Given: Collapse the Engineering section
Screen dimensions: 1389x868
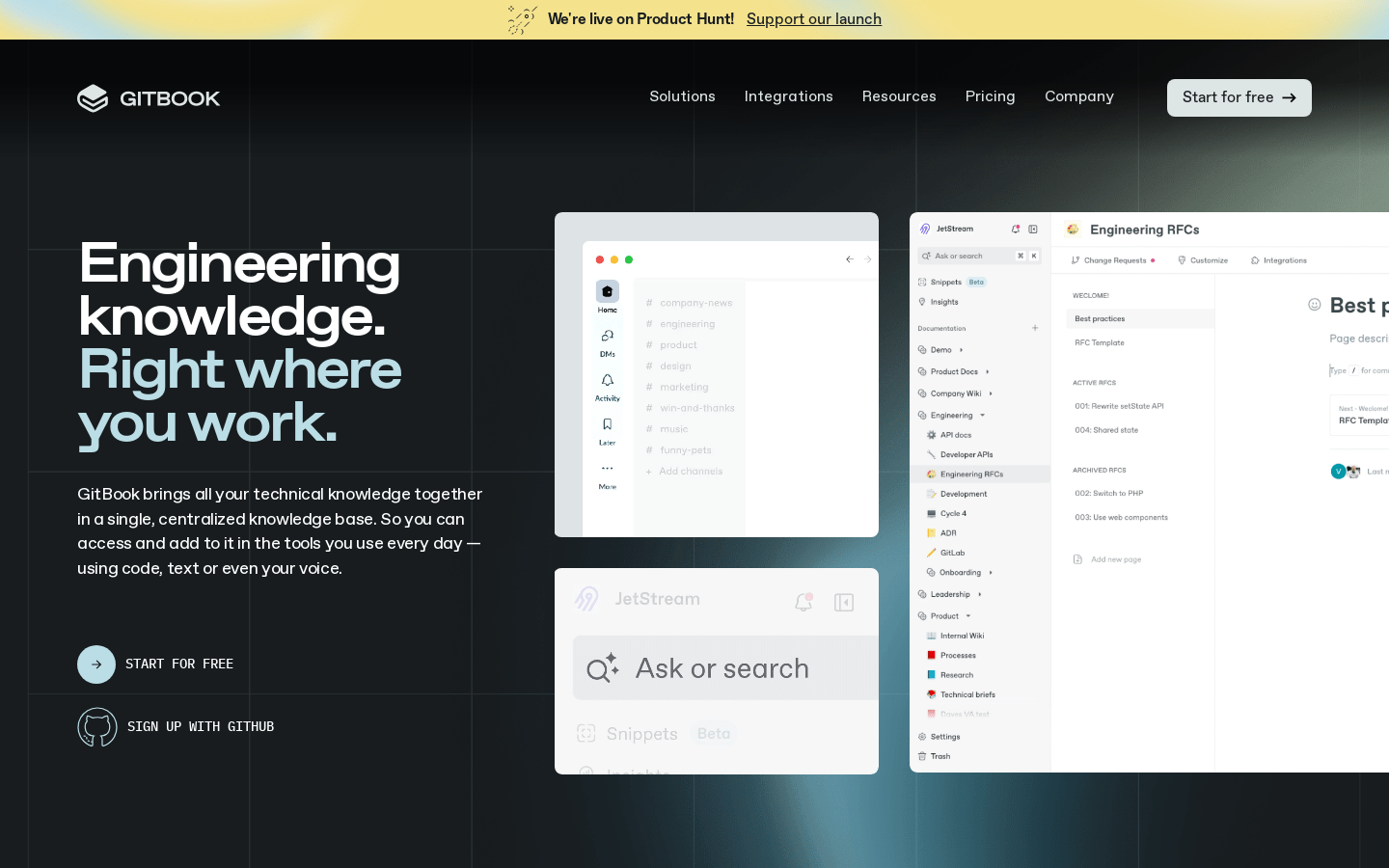Looking at the screenshot, I should click(x=981, y=415).
